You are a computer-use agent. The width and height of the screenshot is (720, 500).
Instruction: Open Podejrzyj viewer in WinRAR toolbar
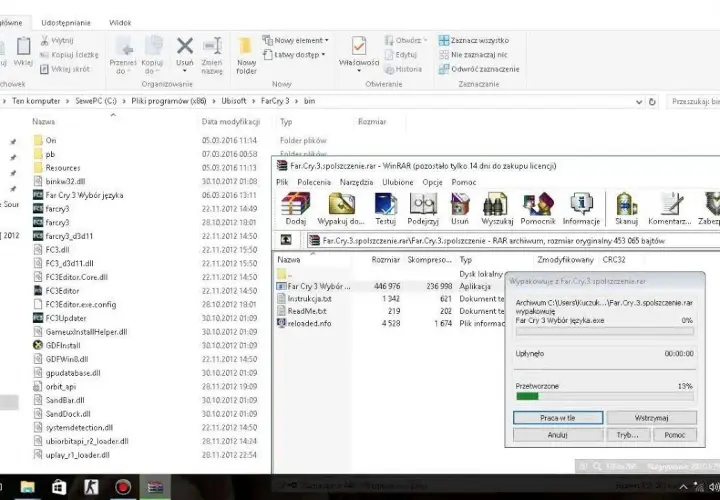click(423, 209)
